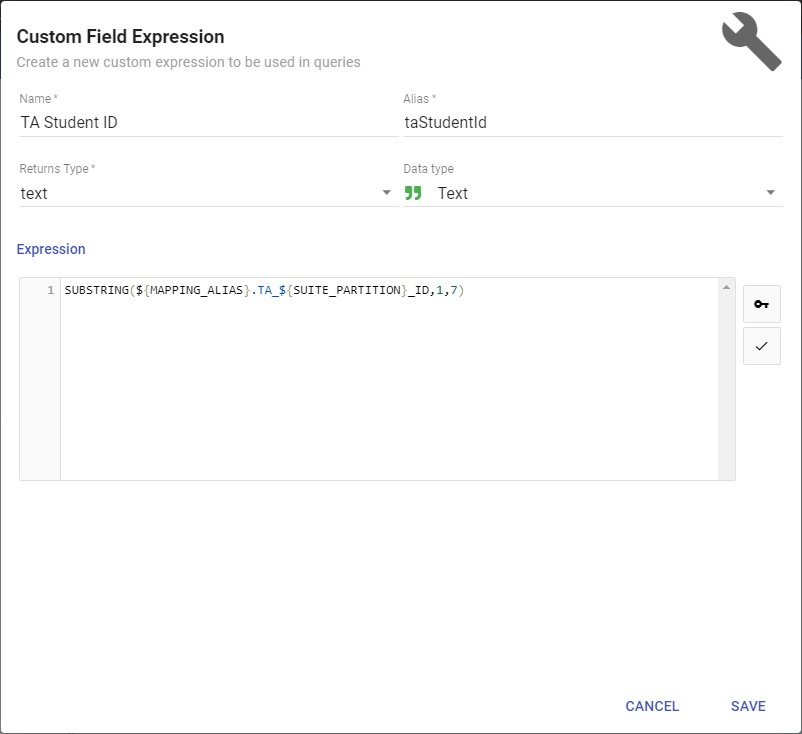Expand the Data type dropdown arrow

(x=770, y=193)
